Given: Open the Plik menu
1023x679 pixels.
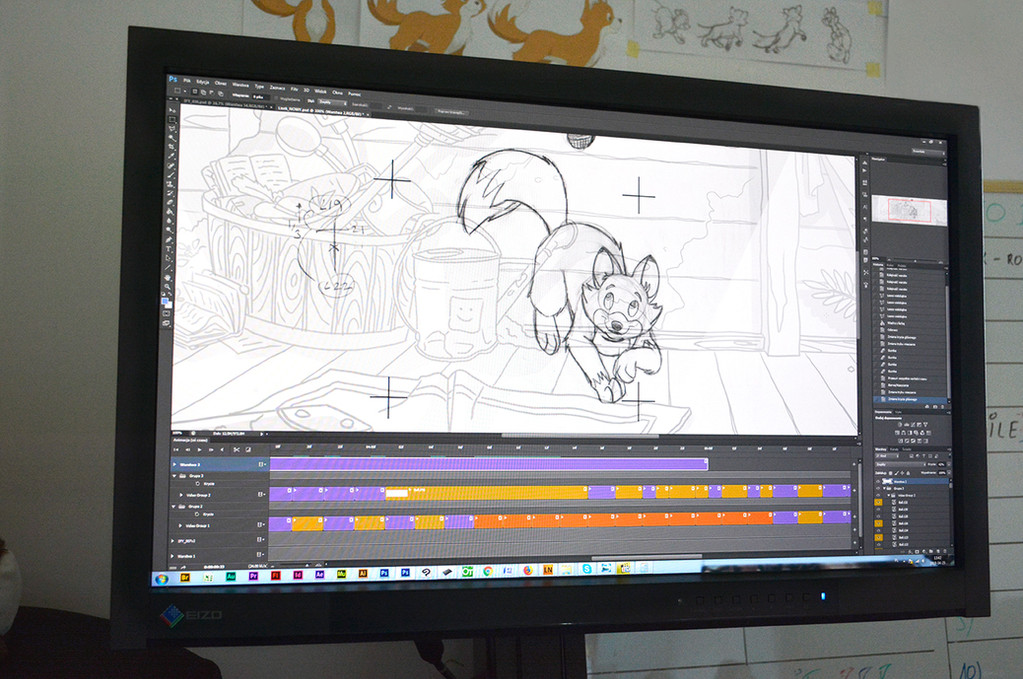Looking at the screenshot, I should (x=187, y=81).
